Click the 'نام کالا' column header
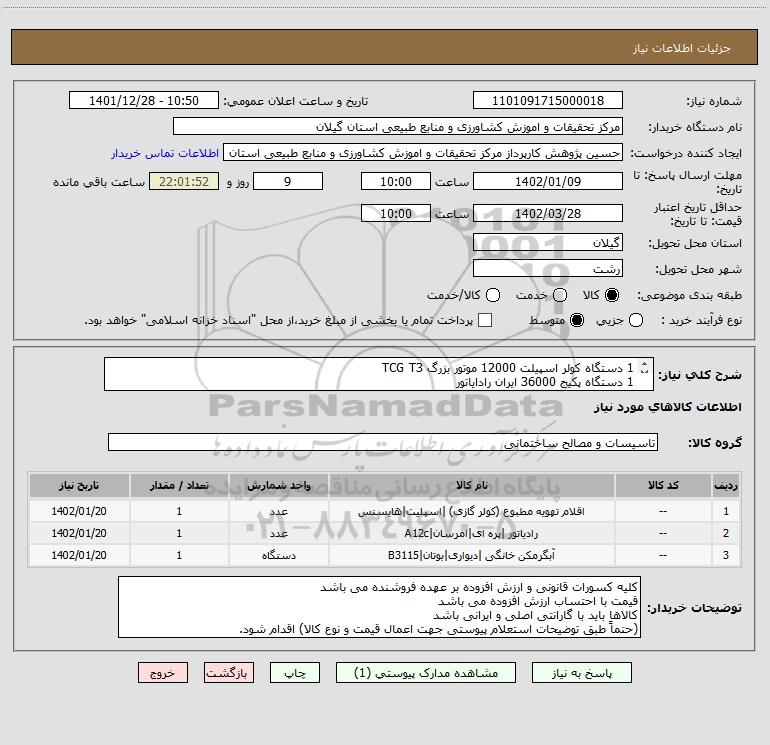 [471, 485]
